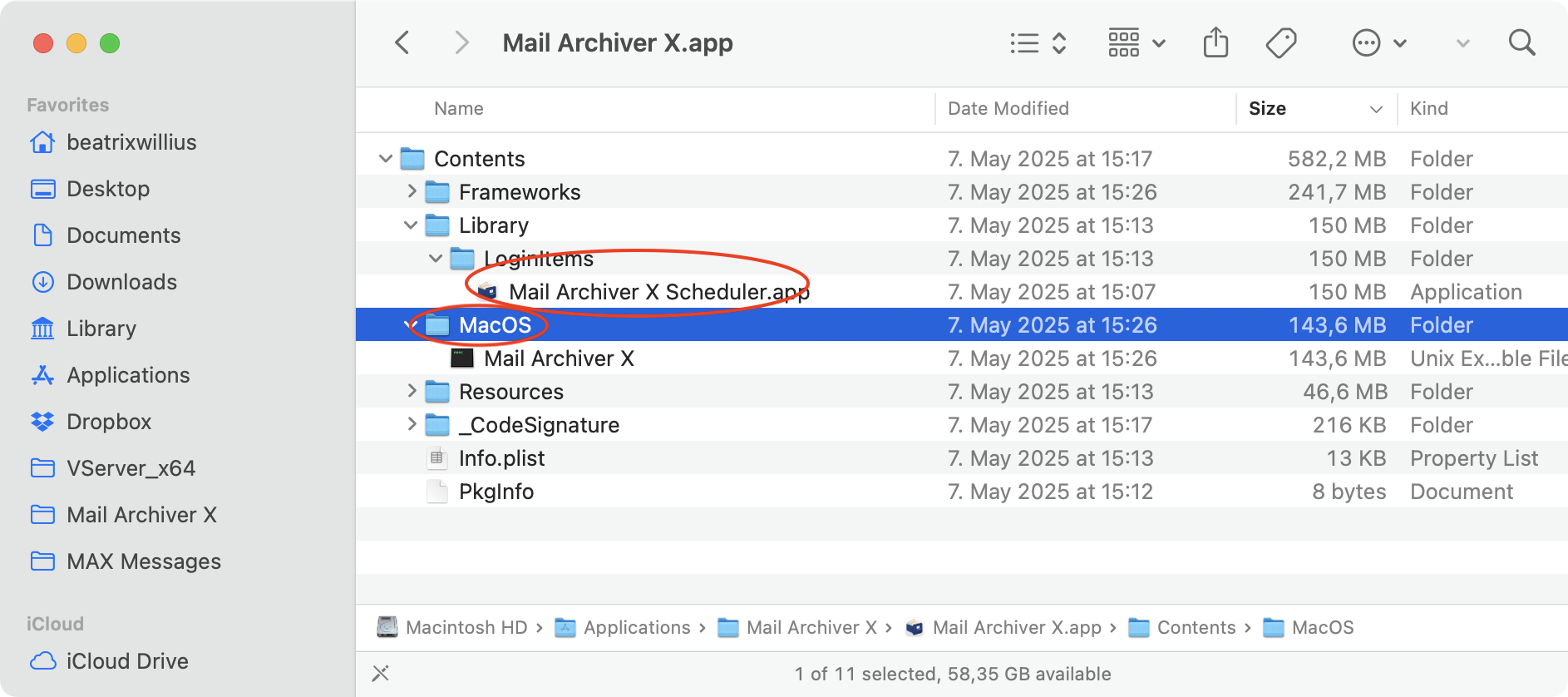This screenshot has height=697, width=1568.
Task: Click Macintosh HD in path bar
Action: (x=452, y=627)
